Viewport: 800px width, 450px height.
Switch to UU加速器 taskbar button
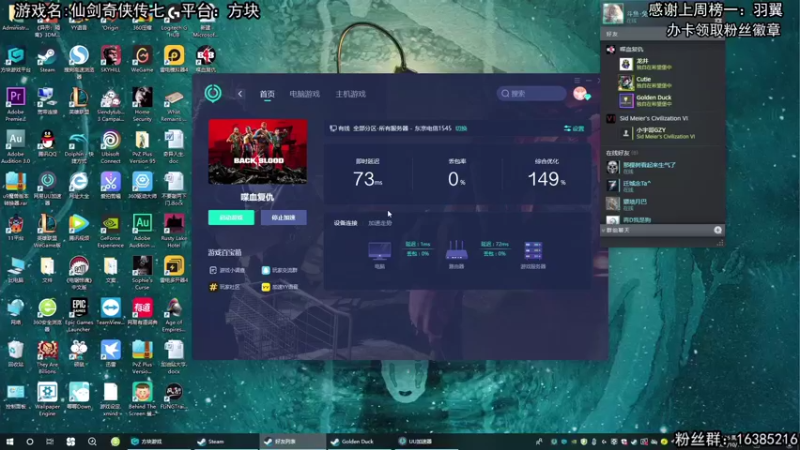426,441
